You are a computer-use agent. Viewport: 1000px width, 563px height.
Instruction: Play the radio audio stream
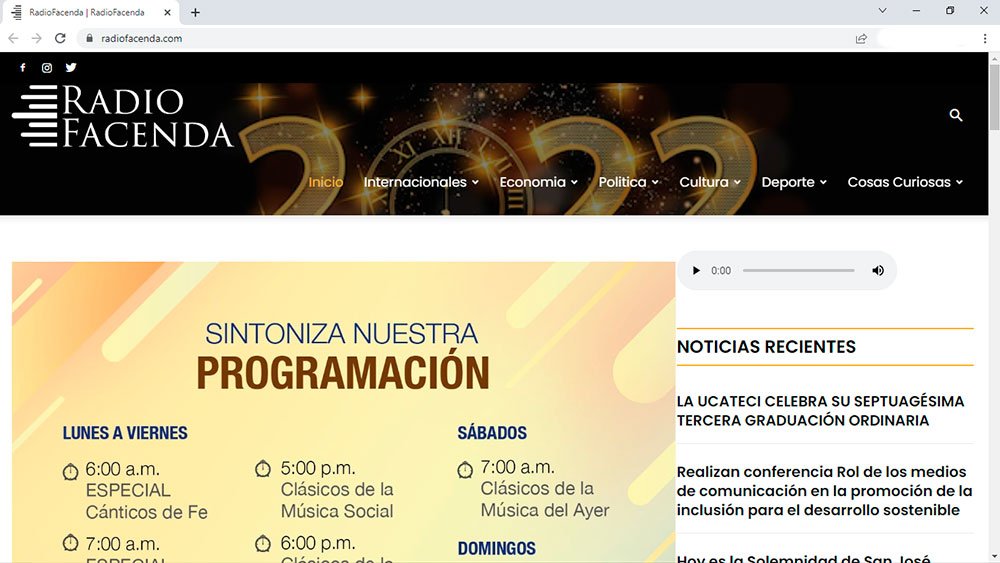point(696,270)
